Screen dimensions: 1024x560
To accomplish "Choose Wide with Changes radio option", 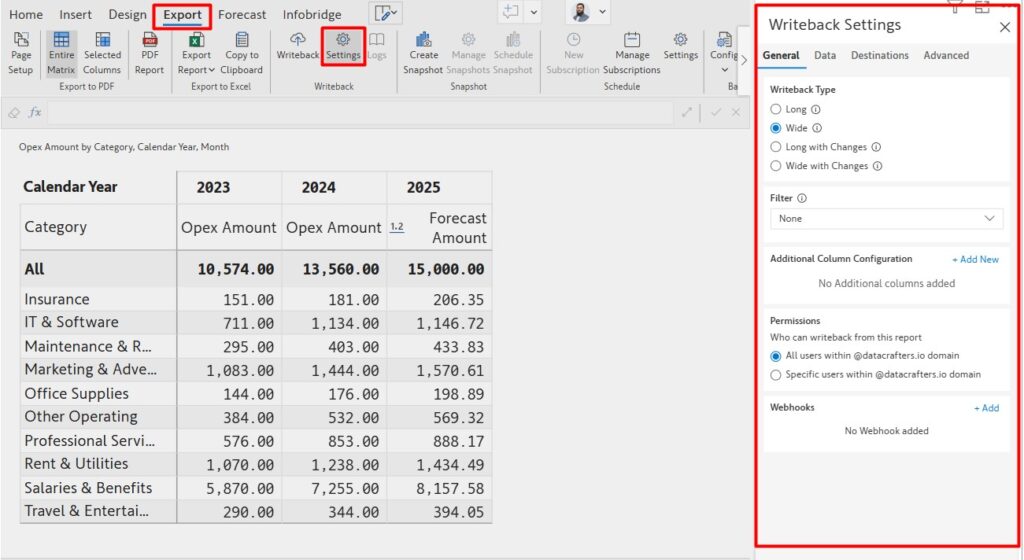I will (x=776, y=166).
